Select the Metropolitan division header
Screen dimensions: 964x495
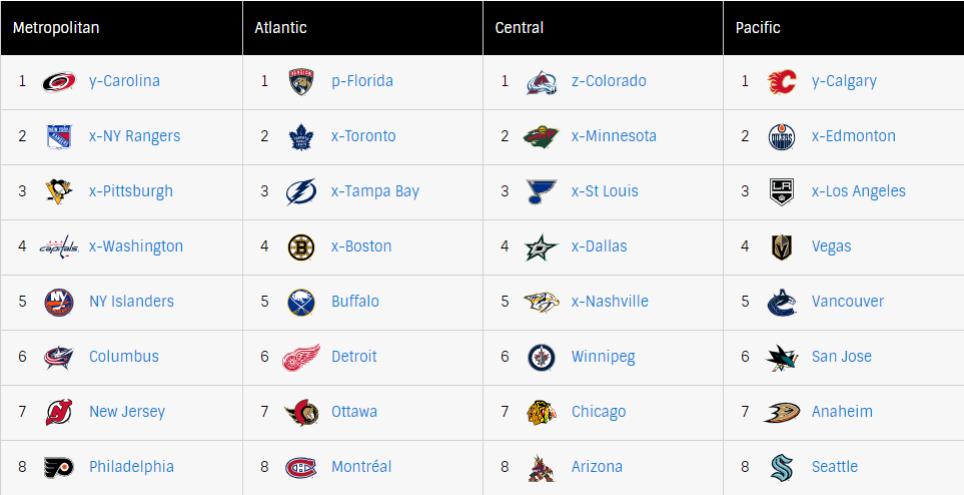coord(56,28)
